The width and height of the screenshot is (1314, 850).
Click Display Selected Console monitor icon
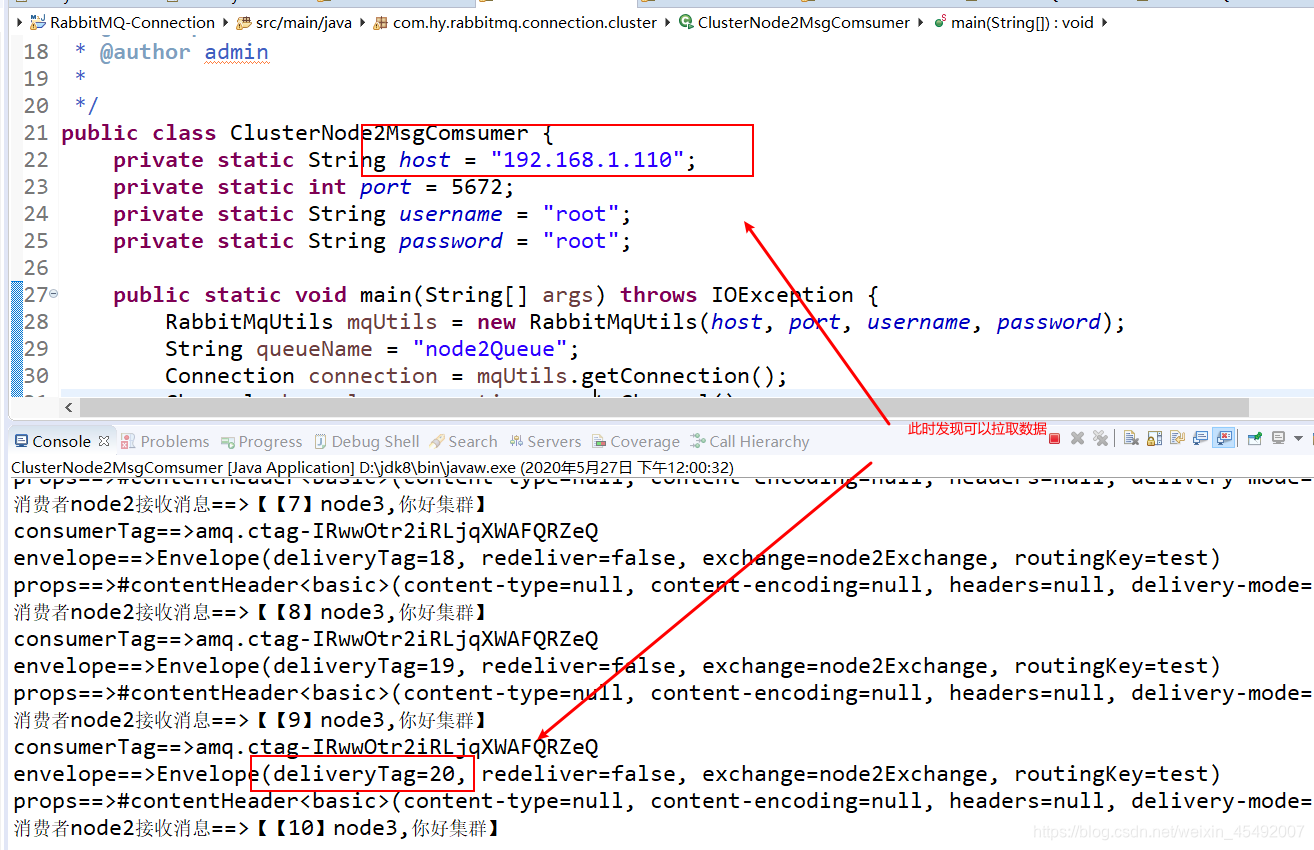coord(1278,438)
